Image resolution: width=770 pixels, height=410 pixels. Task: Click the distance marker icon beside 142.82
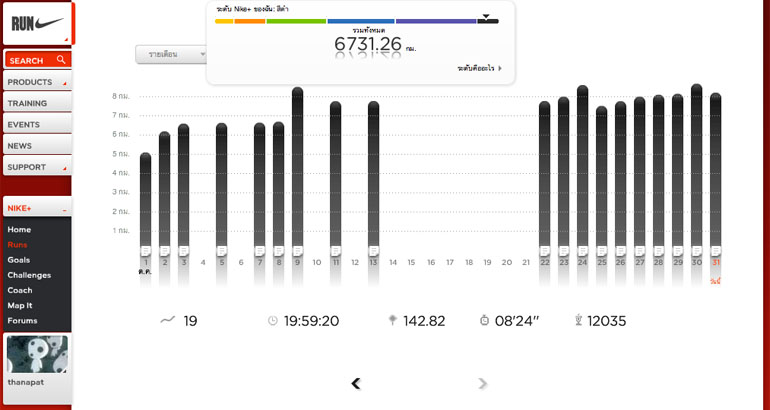point(392,321)
